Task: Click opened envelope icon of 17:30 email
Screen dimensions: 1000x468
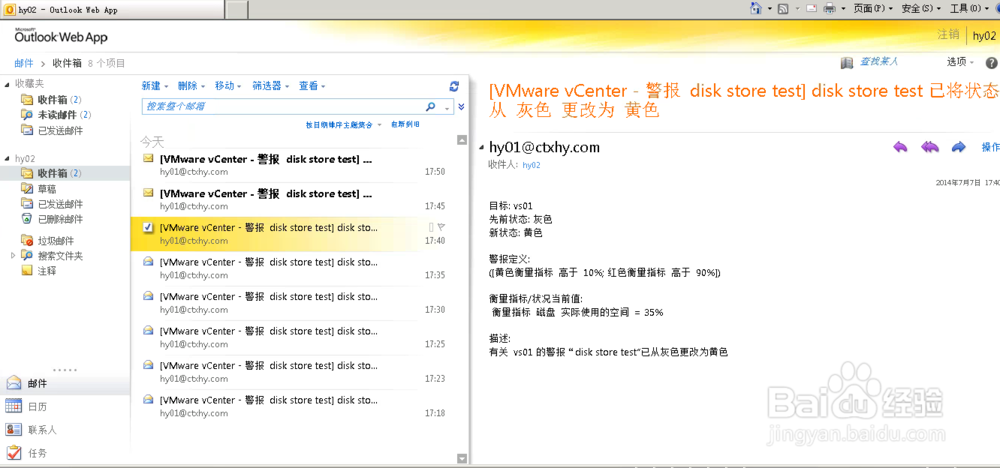Action: [148, 296]
